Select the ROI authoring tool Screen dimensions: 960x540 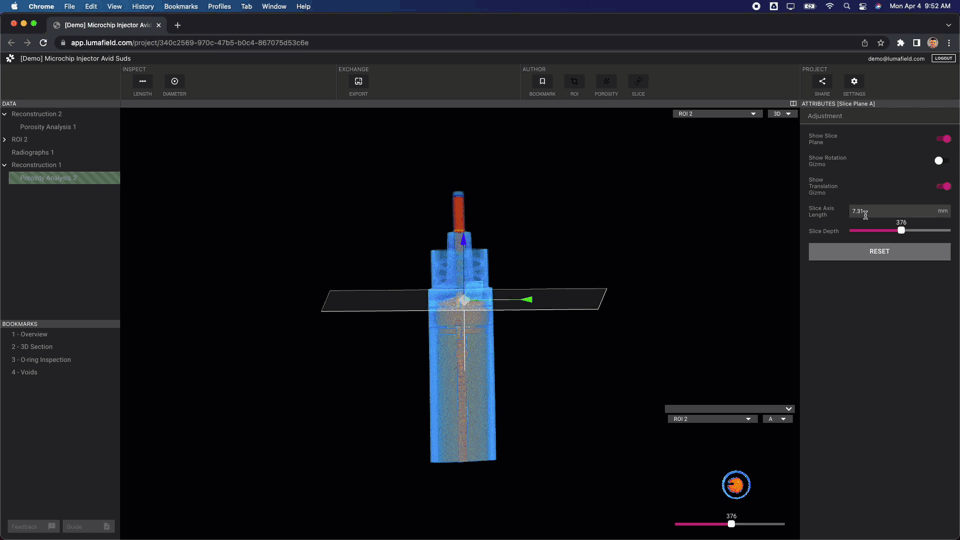click(574, 82)
